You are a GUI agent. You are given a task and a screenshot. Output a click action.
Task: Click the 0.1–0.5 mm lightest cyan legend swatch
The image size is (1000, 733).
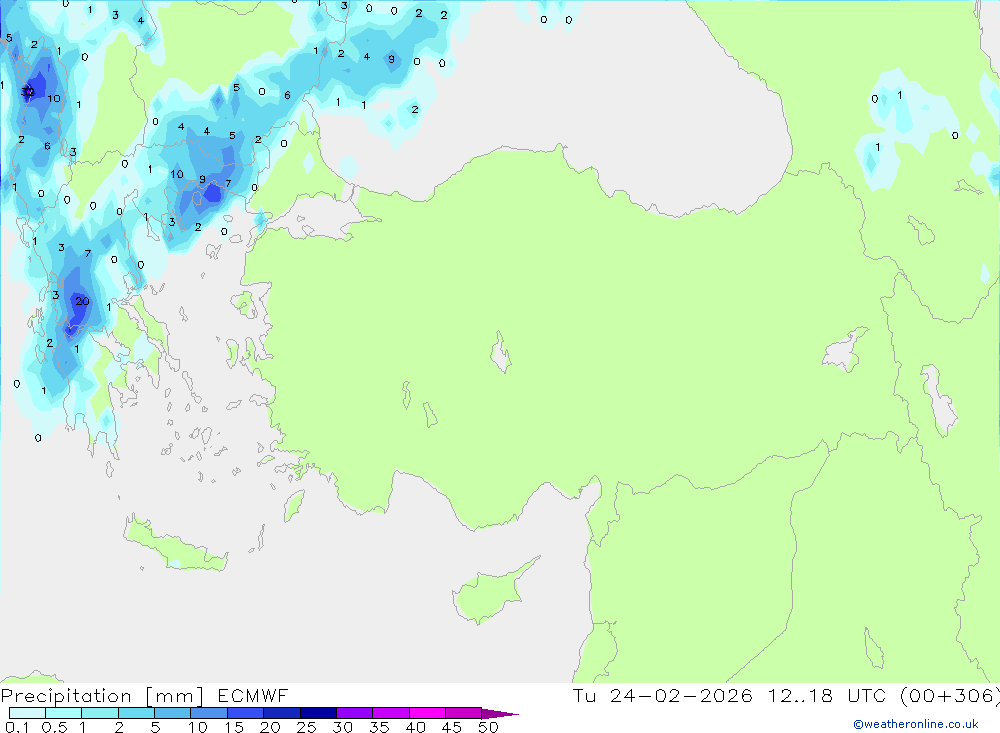[x=27, y=713]
